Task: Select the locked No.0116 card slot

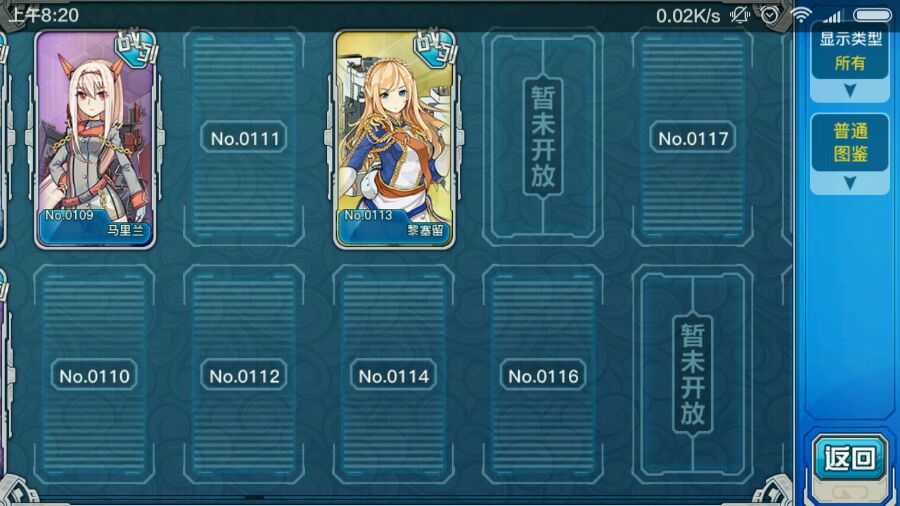Action: pos(543,375)
